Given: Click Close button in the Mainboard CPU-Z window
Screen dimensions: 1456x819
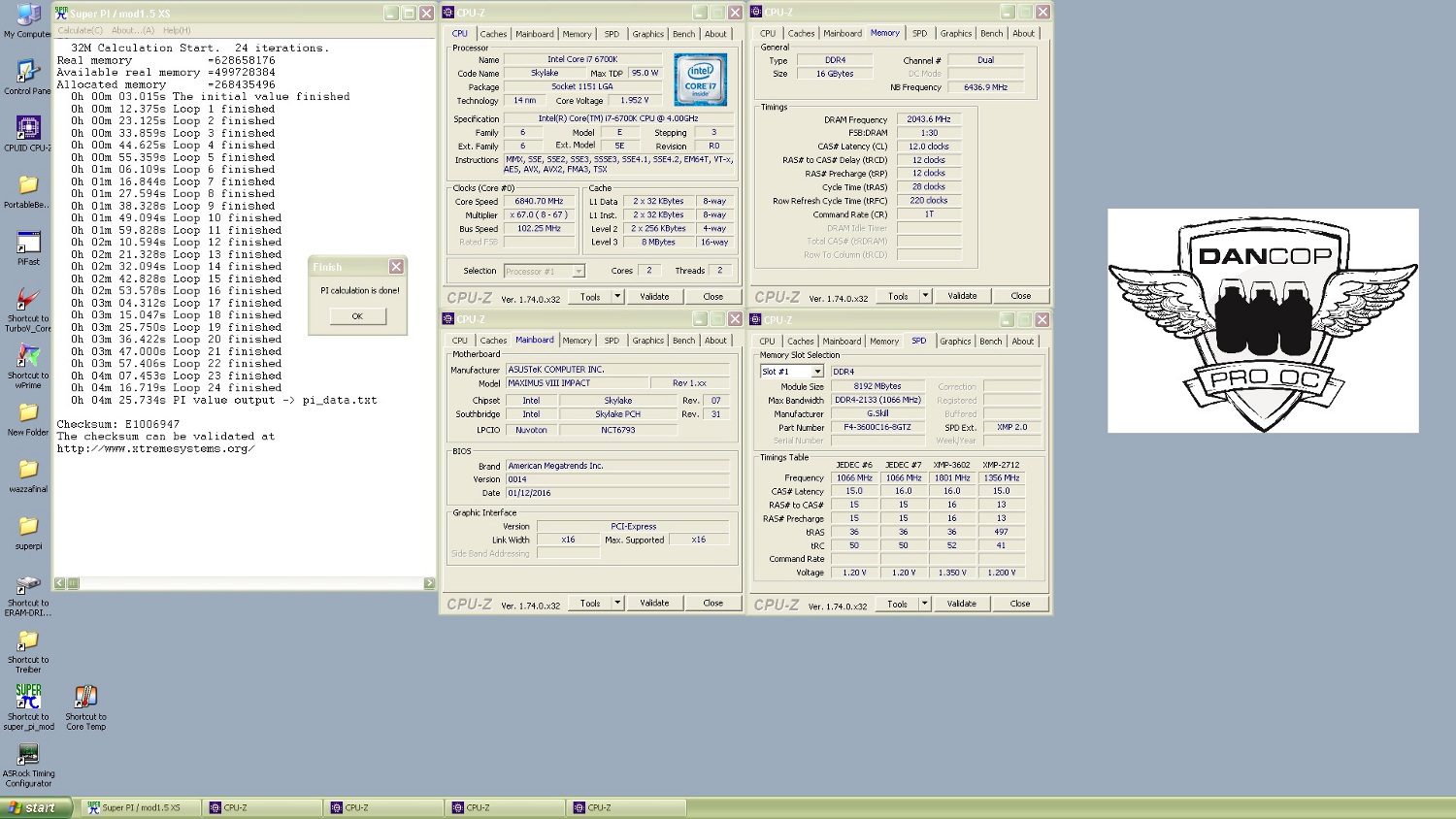Looking at the screenshot, I should tap(712, 604).
